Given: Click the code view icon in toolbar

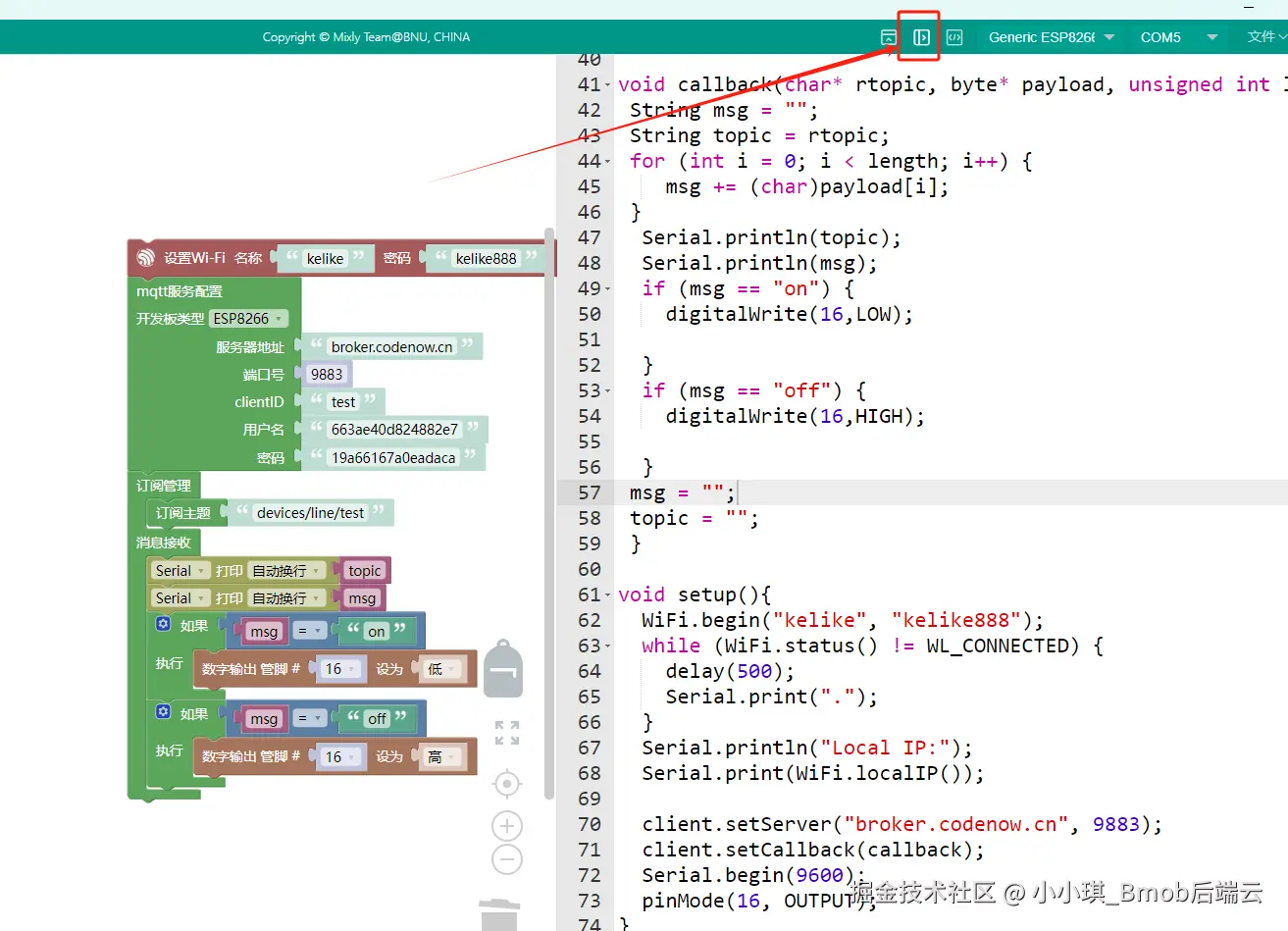Looking at the screenshot, I should [954, 37].
